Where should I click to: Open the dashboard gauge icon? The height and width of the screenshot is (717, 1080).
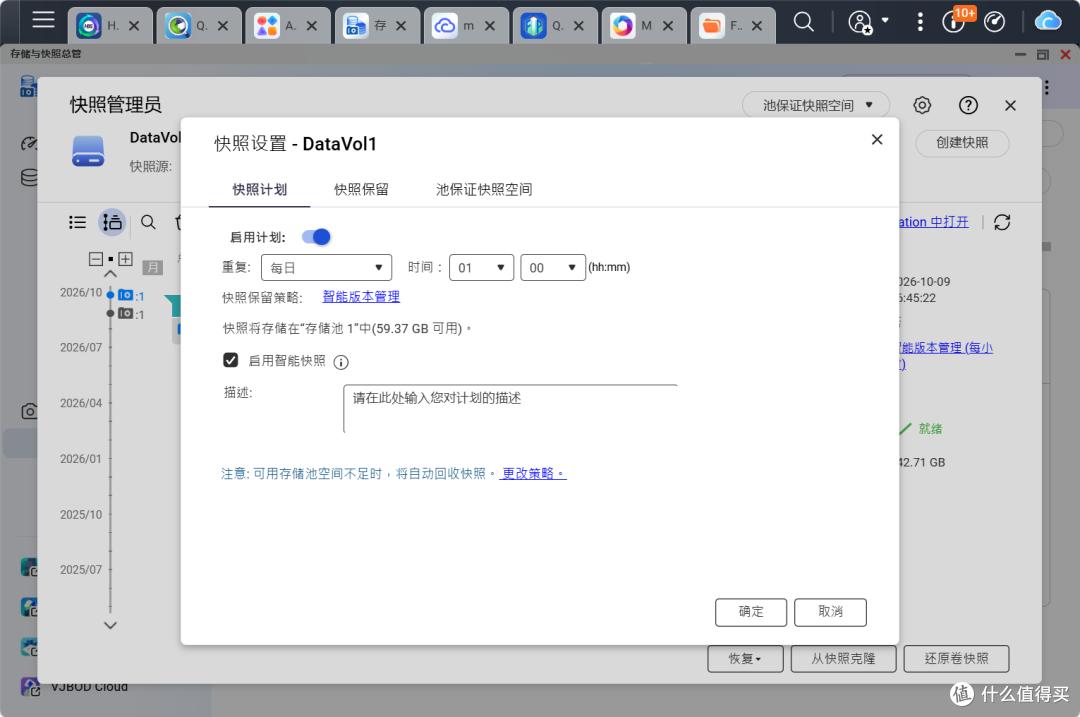click(x=994, y=22)
